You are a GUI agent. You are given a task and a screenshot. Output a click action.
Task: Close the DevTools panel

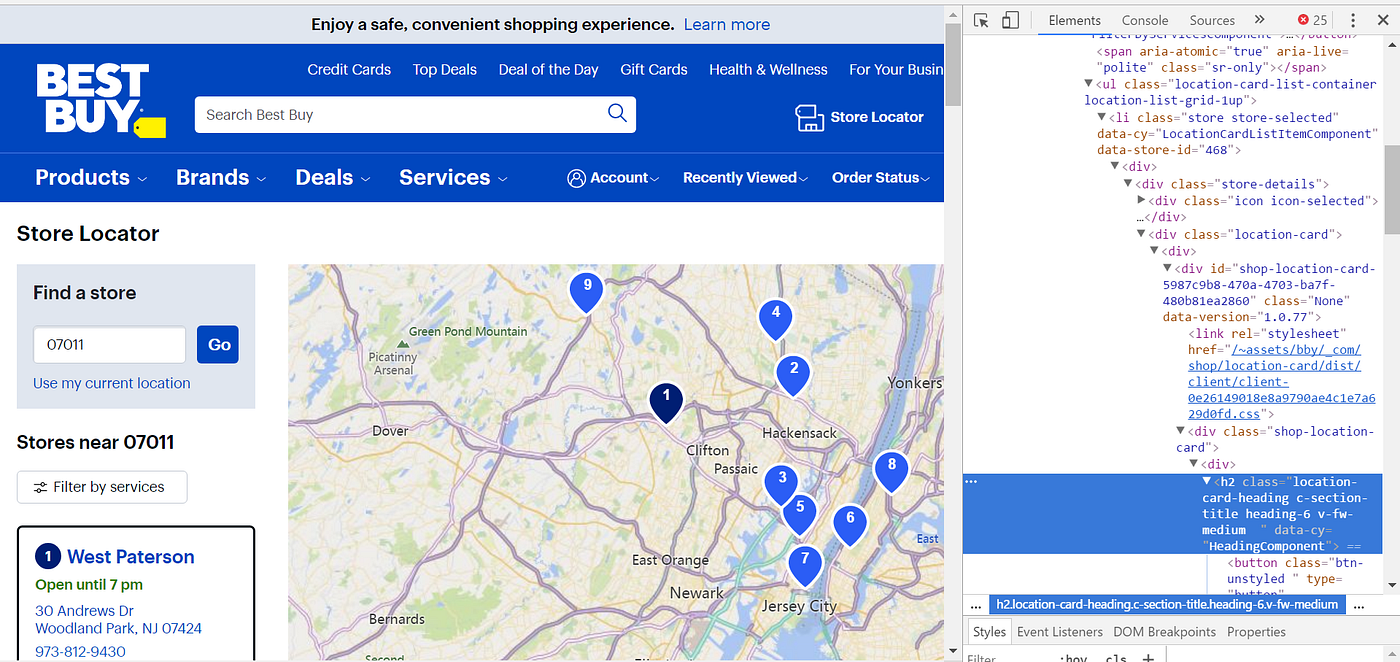click(1383, 20)
